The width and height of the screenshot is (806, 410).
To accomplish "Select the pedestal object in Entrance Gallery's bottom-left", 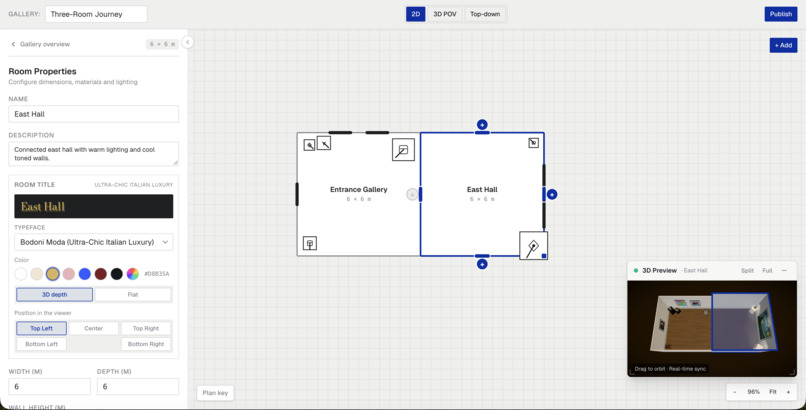I will coord(309,243).
